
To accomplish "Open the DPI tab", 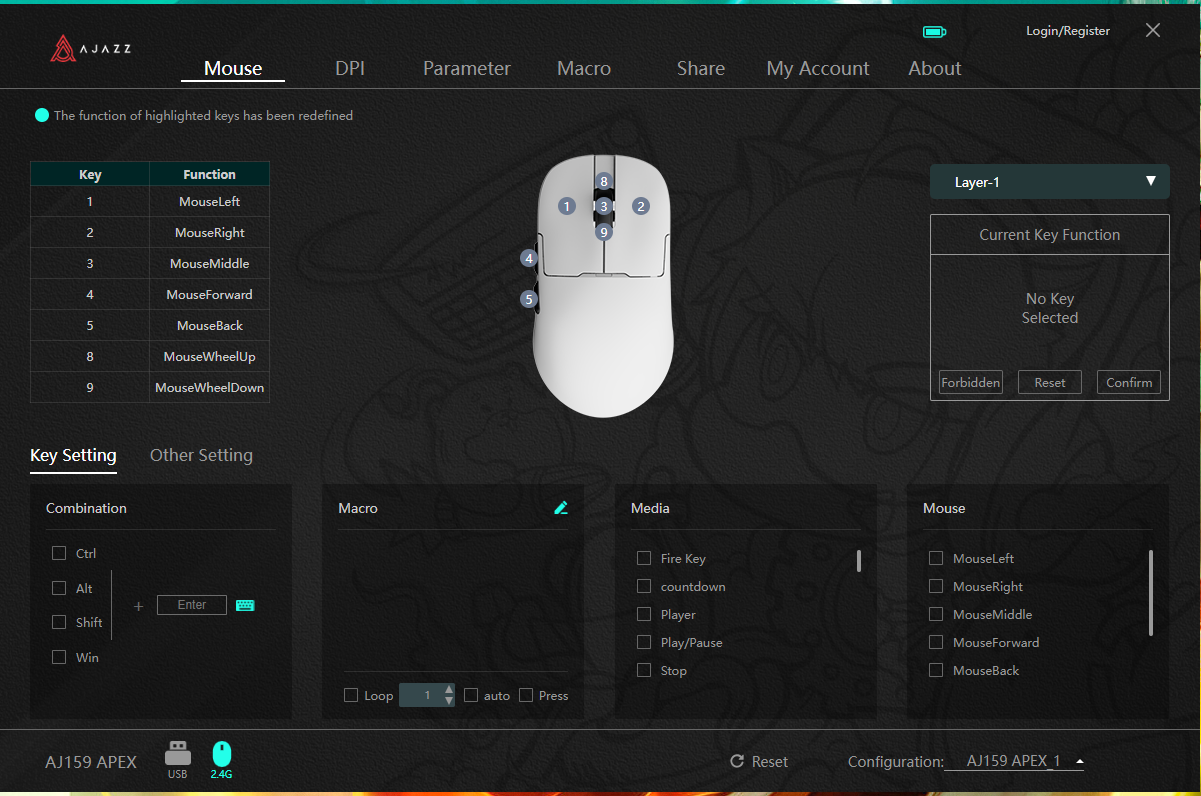I will coord(350,68).
